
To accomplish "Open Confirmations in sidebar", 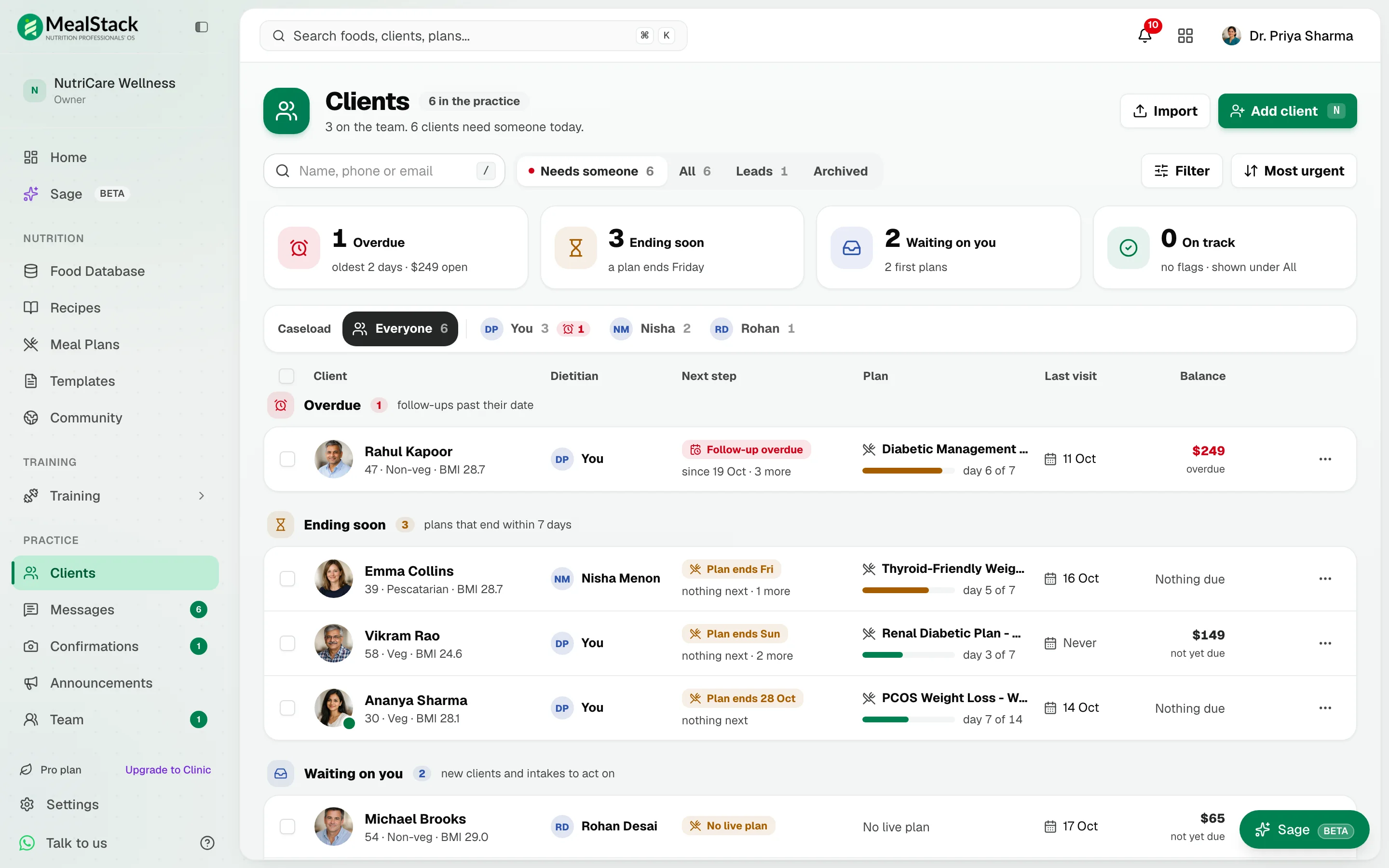I will pos(115,646).
